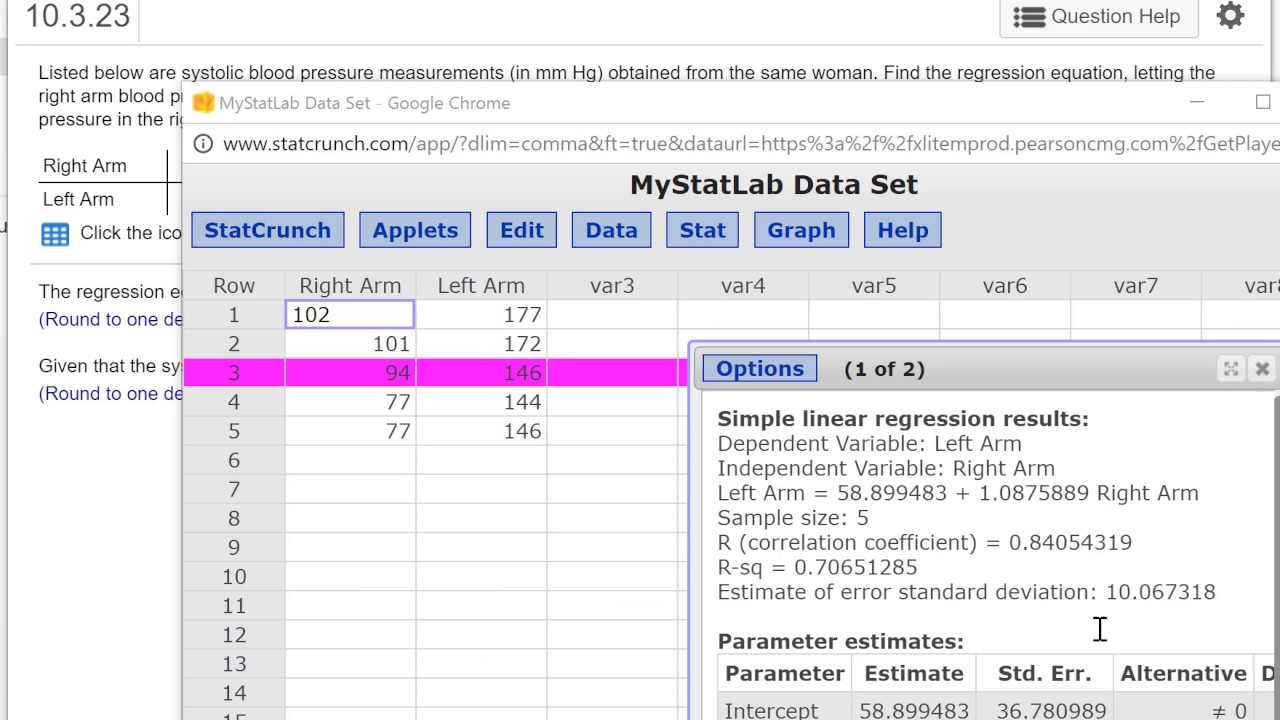Open the Options menu in results panel
This screenshot has height=720, width=1280.
click(x=759, y=369)
